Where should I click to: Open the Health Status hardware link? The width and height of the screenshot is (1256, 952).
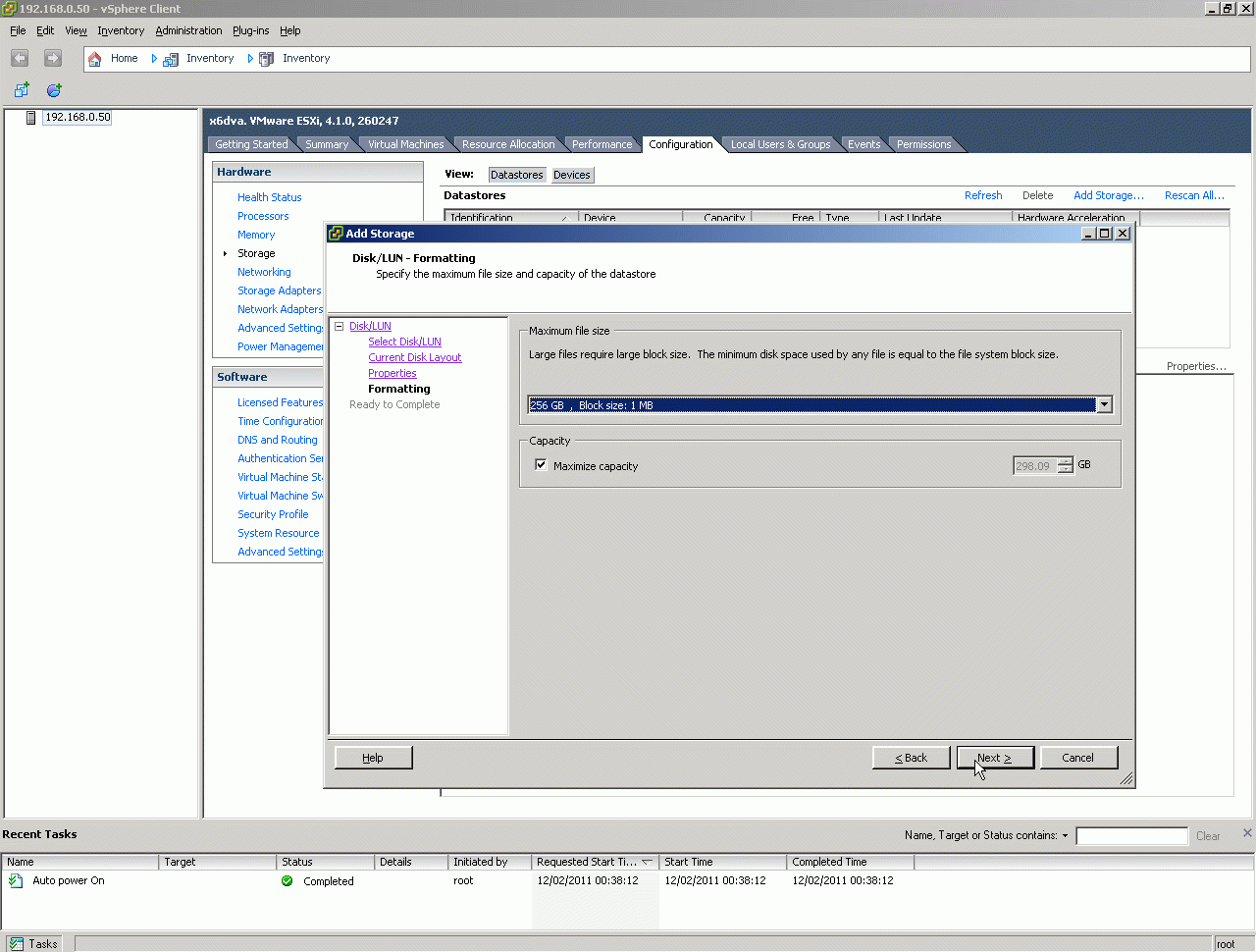[270, 197]
